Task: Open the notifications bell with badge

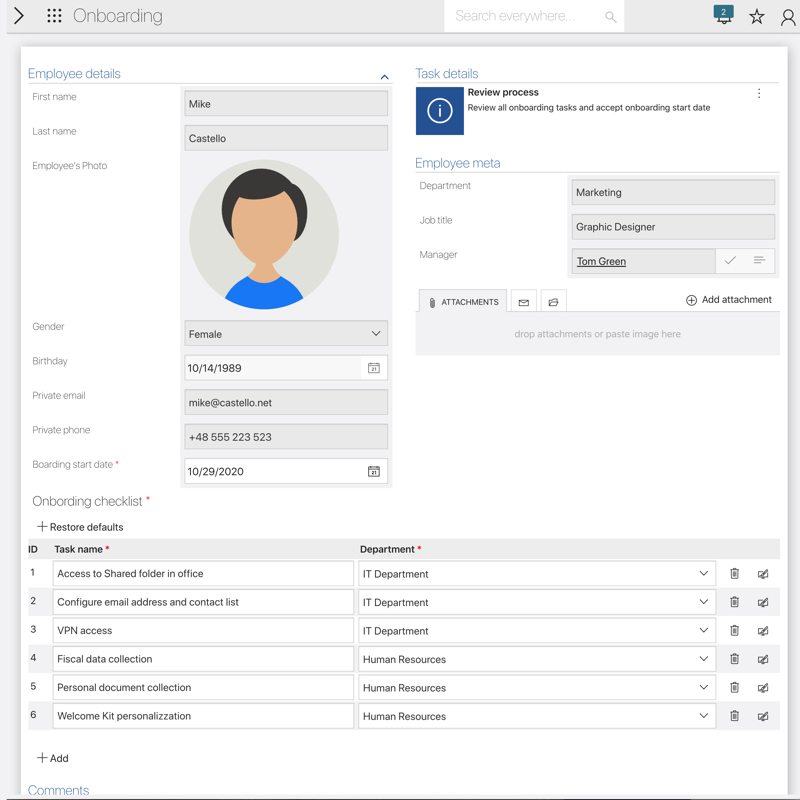Action: point(723,16)
